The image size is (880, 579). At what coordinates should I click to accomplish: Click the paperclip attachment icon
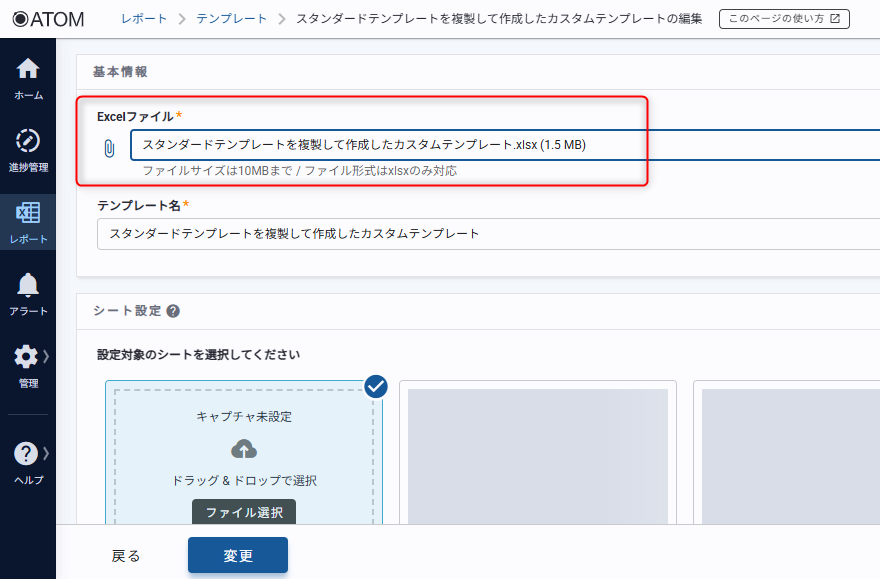click(x=109, y=147)
